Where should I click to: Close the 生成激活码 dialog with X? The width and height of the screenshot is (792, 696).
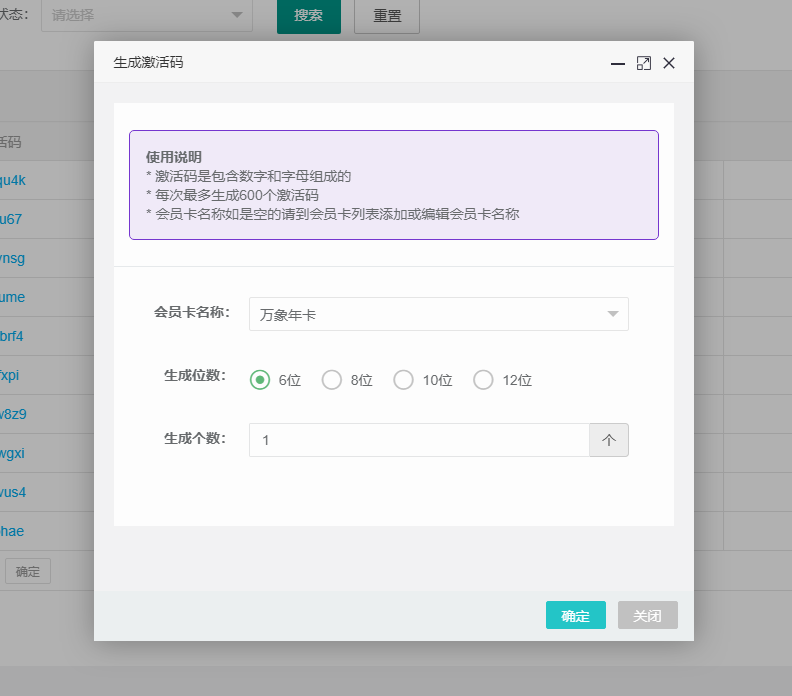(x=669, y=63)
